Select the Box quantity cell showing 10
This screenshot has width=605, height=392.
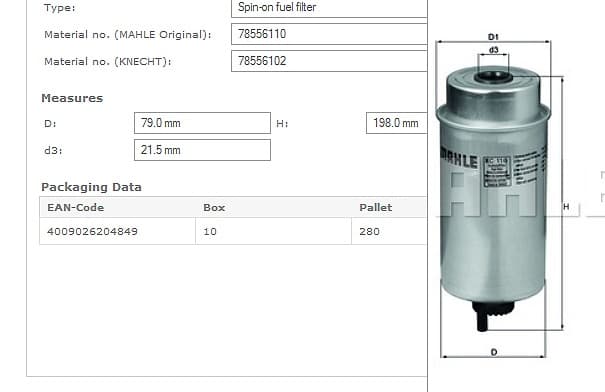(274, 231)
